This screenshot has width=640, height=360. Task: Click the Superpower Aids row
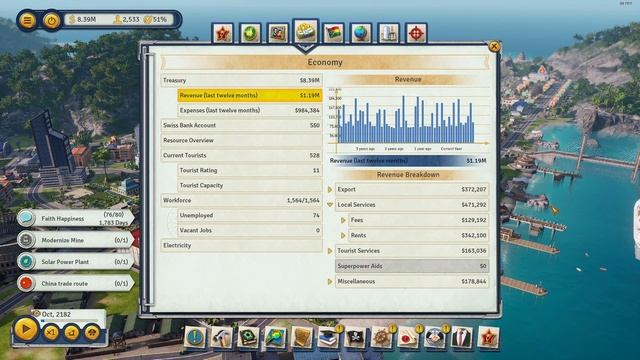pos(412,266)
